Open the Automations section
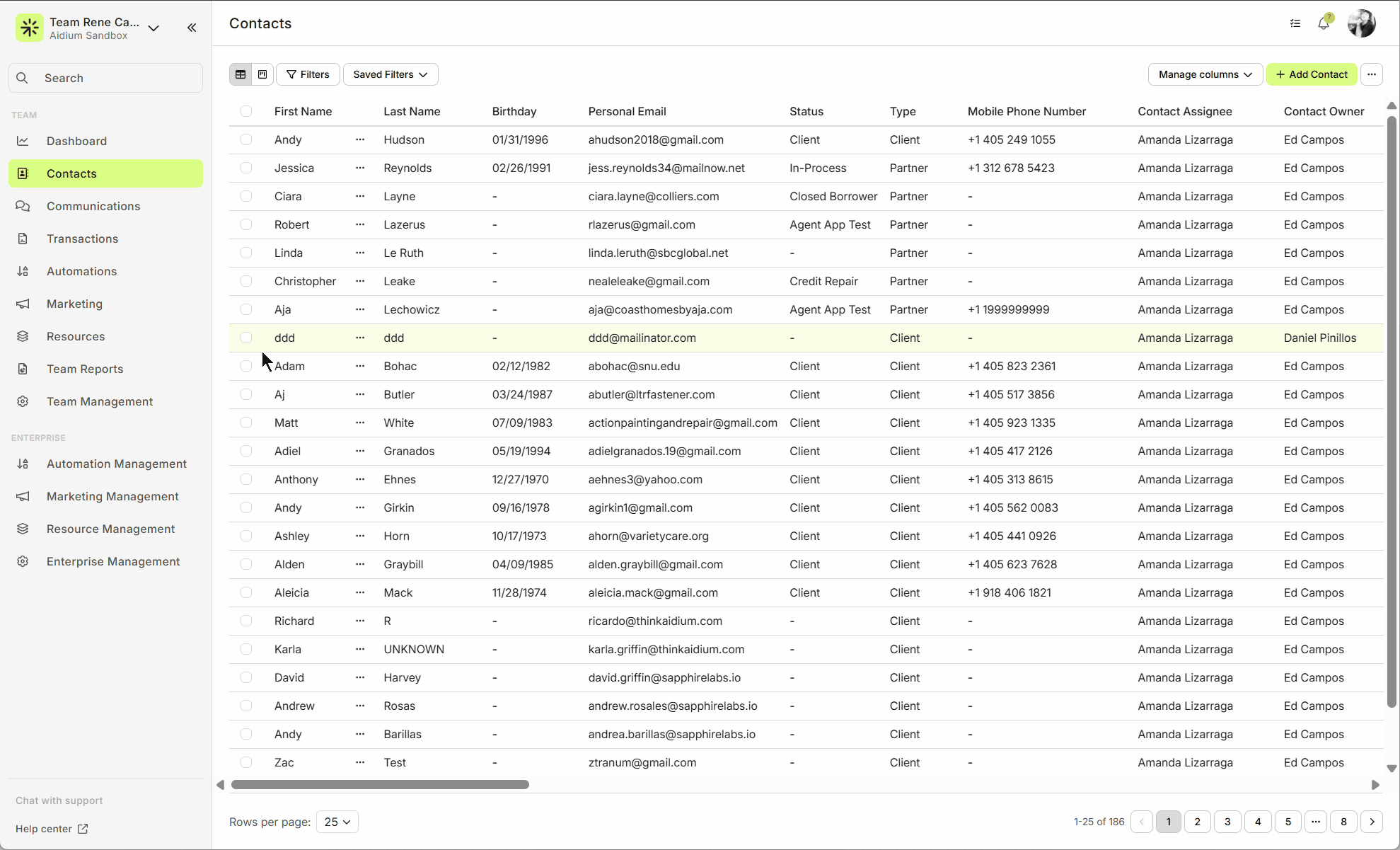1400x850 pixels. pos(81,271)
